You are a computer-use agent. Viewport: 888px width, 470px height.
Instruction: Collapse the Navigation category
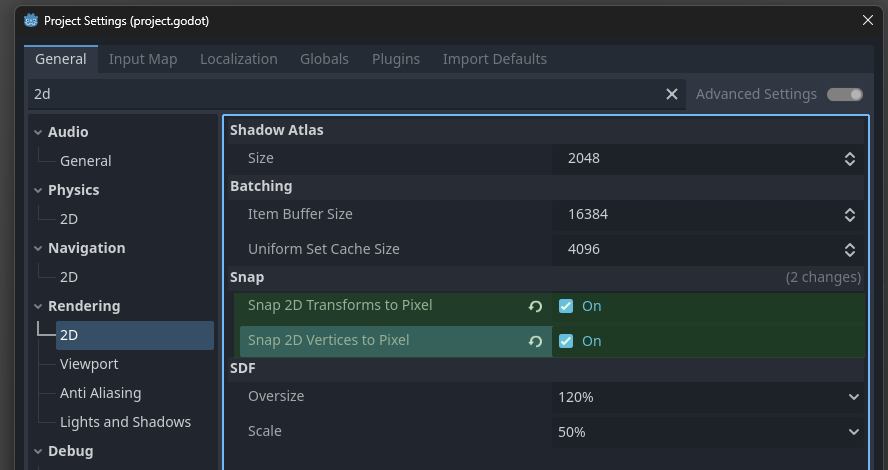coord(38,249)
